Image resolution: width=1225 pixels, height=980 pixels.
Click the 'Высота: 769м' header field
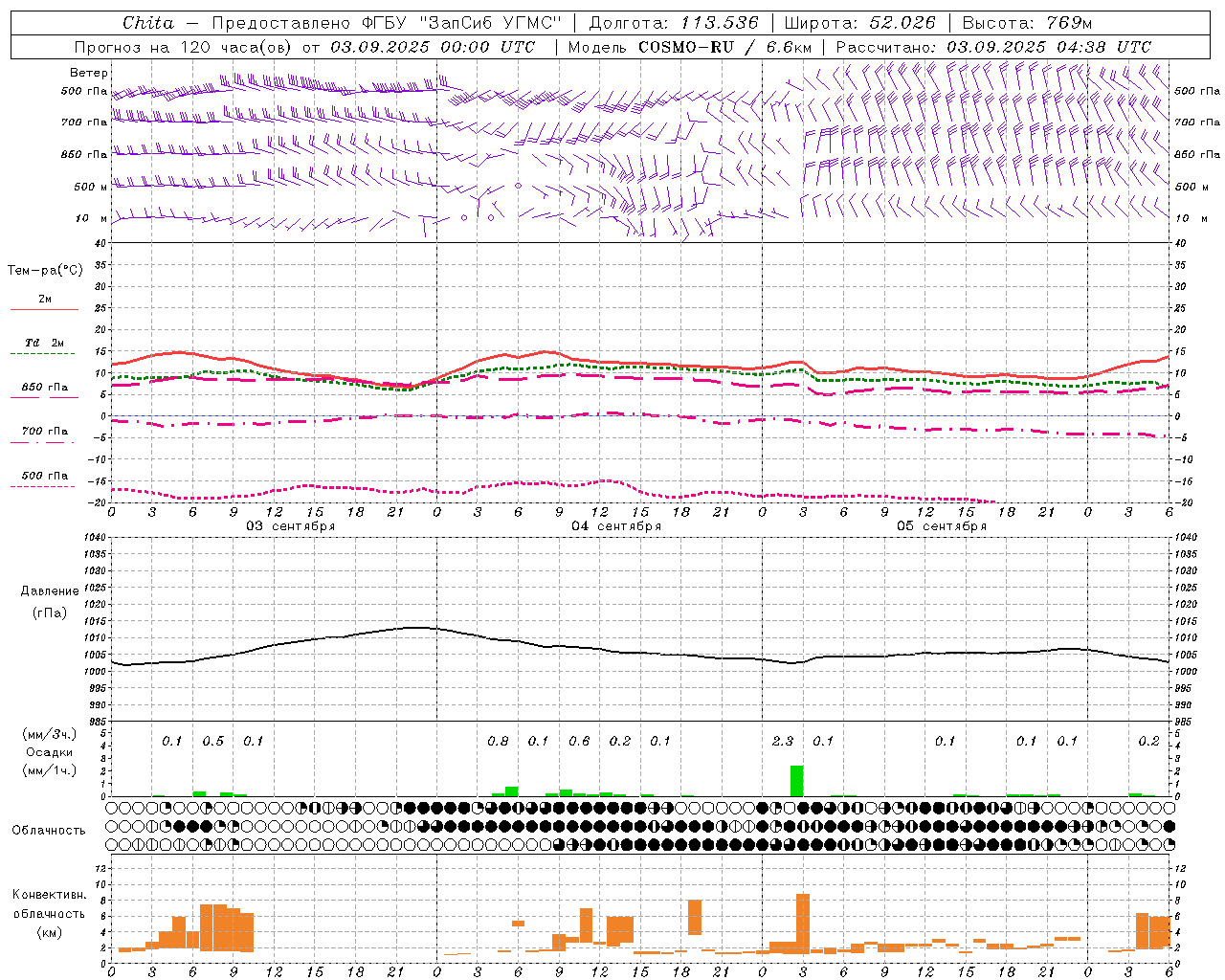[1027, 23]
